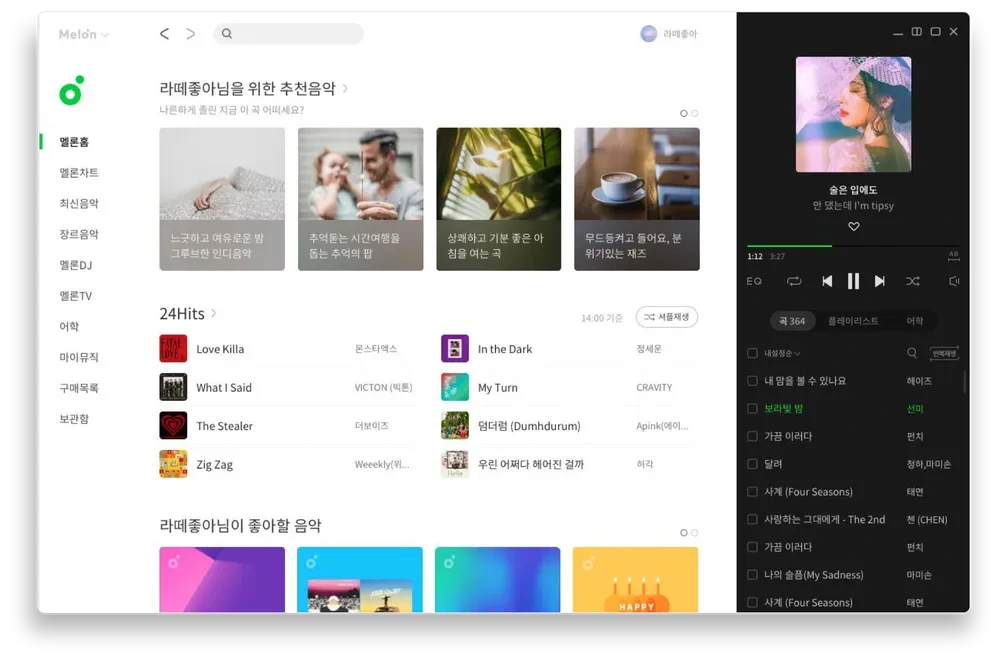Select second page dot of 좋아할 음악 carousel
The image size is (1000, 660).
click(x=695, y=532)
